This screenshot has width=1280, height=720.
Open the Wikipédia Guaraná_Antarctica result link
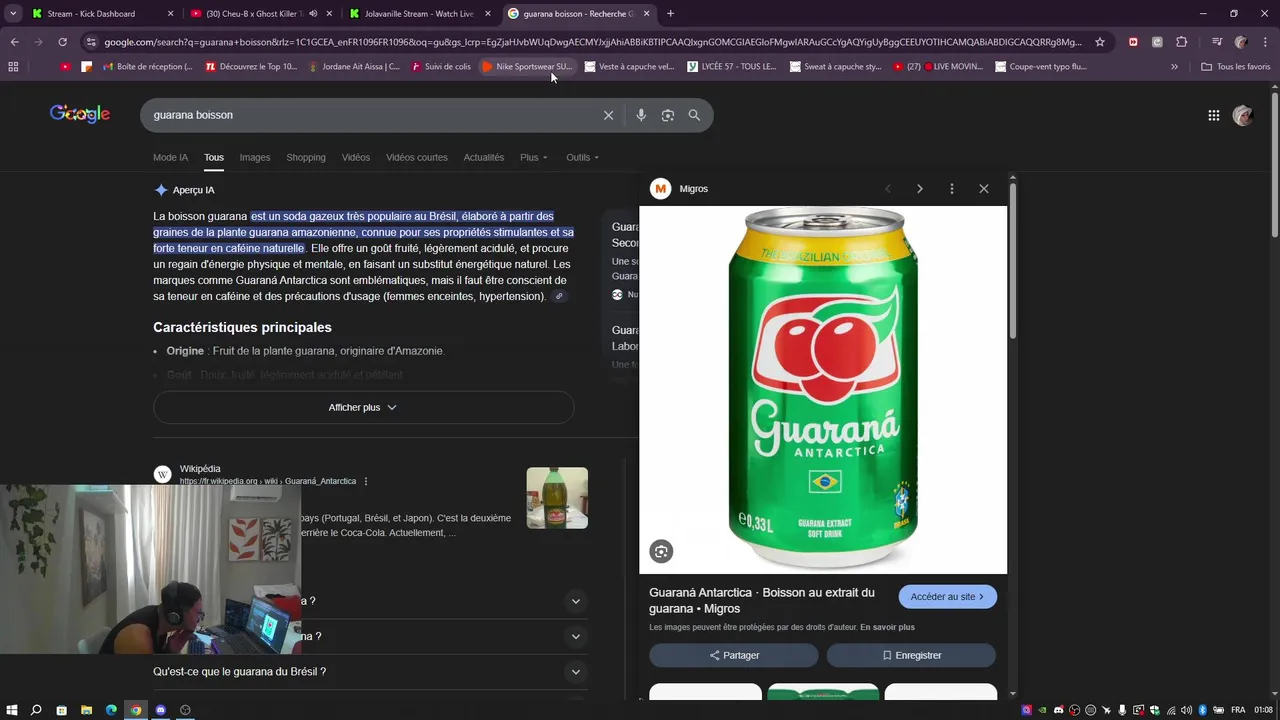(267, 481)
